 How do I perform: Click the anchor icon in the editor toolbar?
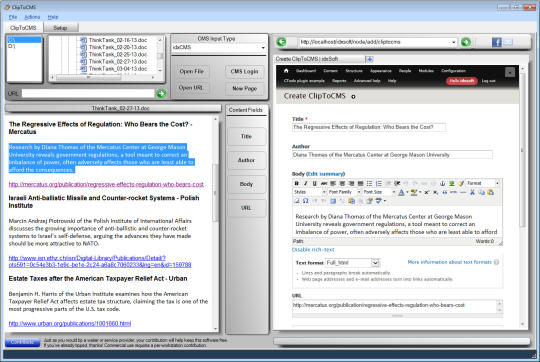(x=443, y=183)
